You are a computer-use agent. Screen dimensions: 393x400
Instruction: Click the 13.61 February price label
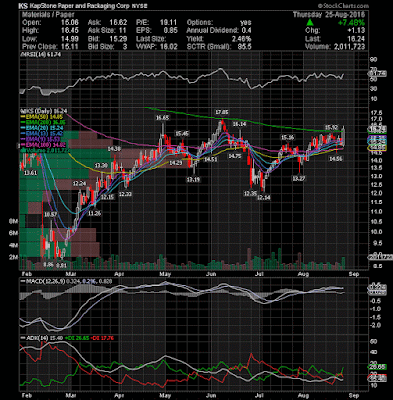click(30, 173)
